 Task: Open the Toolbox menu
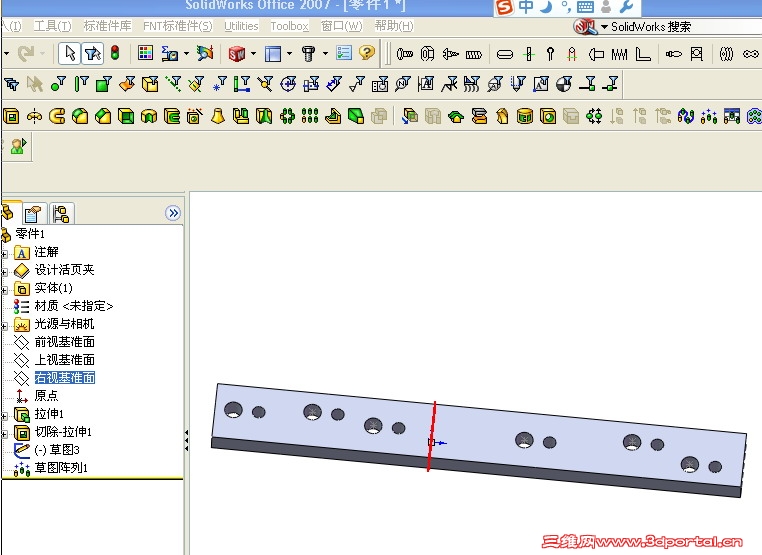coord(289,26)
